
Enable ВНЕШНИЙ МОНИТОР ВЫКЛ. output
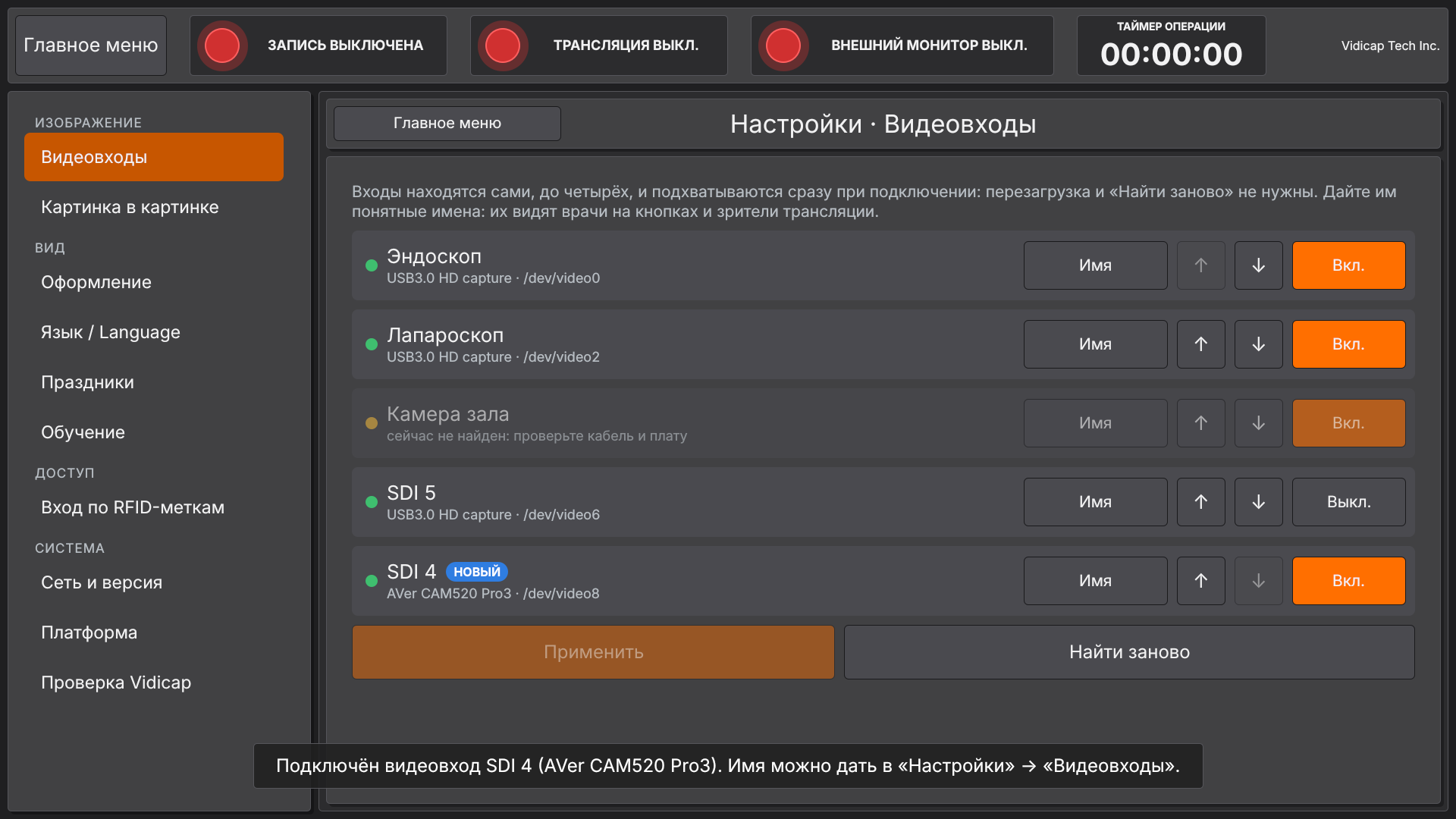coord(902,45)
